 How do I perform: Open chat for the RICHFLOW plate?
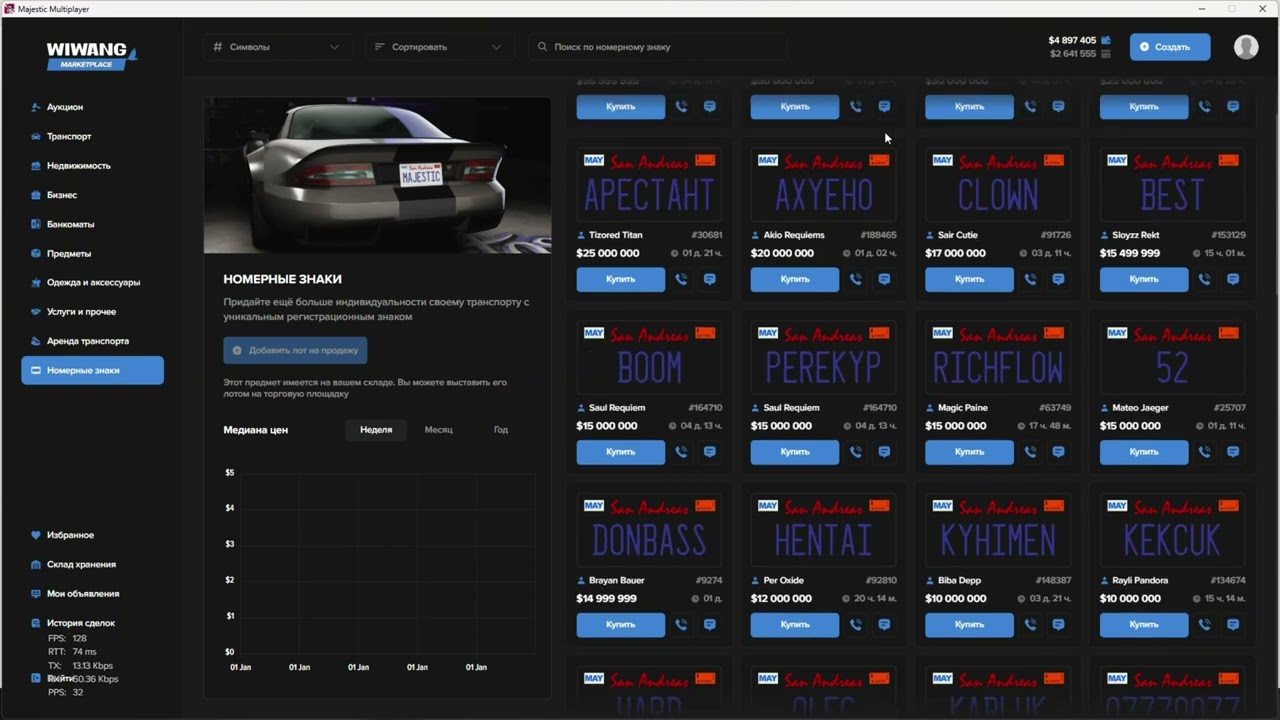point(1058,452)
